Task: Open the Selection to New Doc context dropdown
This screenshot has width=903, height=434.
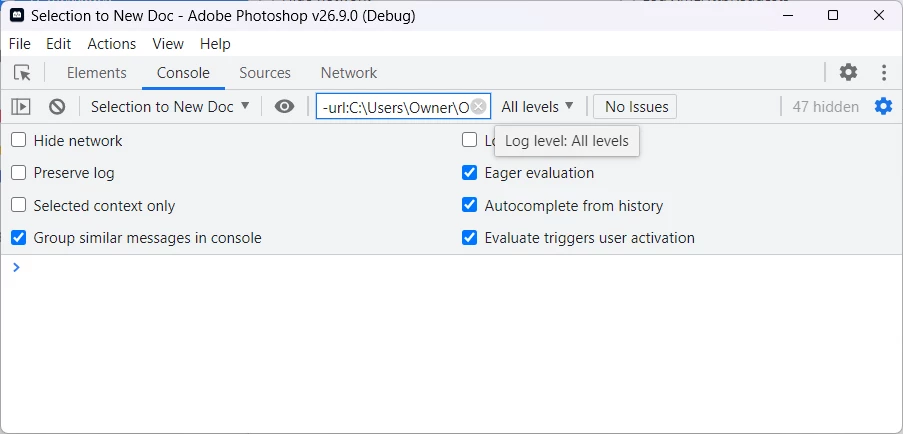Action: tap(170, 107)
